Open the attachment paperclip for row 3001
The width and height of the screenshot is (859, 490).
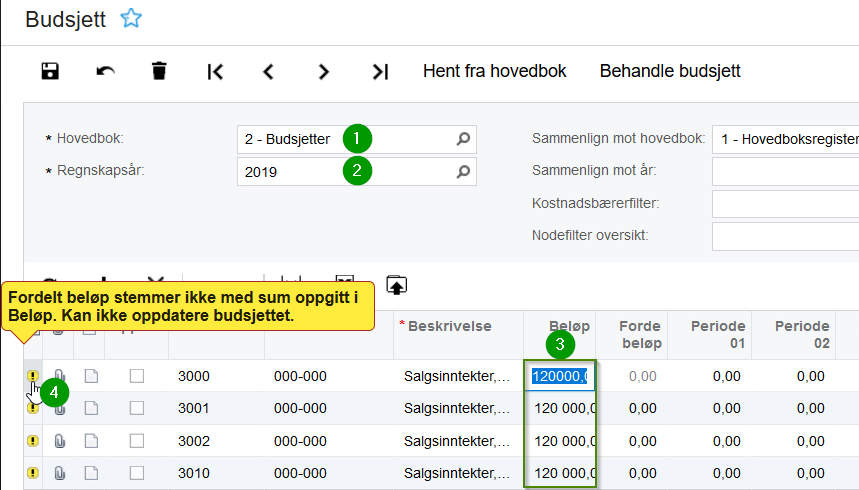[59, 408]
